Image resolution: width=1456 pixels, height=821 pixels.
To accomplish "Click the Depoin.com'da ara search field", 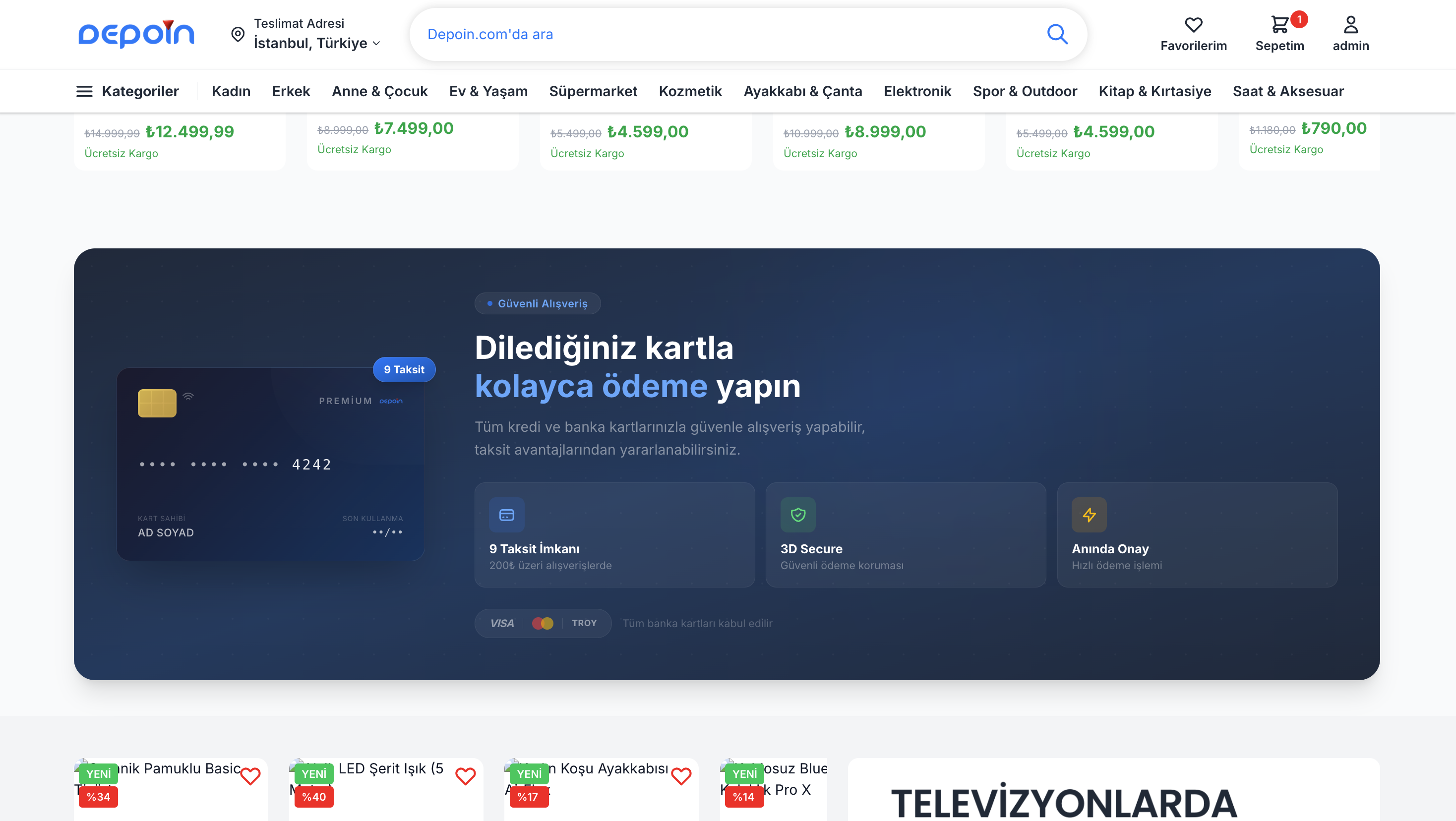I will point(729,35).
